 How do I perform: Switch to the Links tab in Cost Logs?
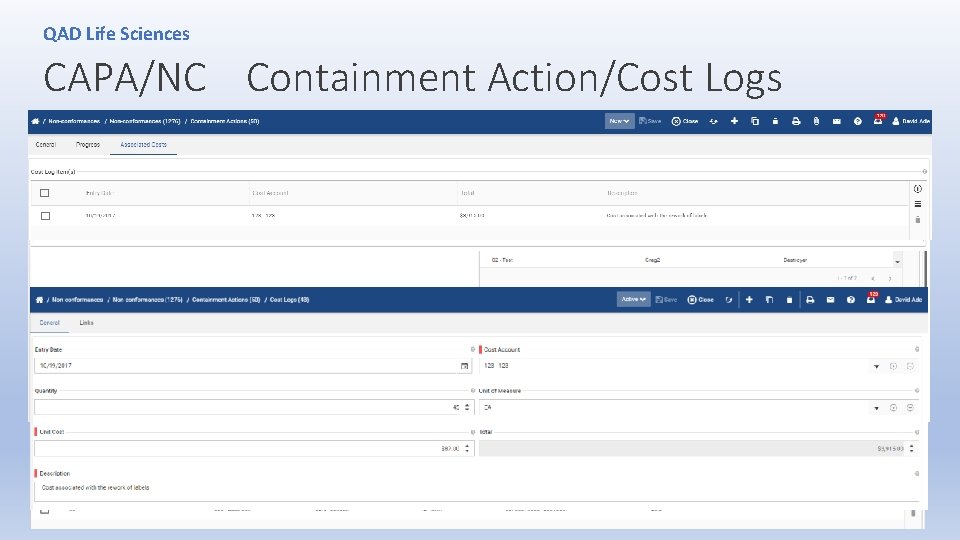click(86, 323)
